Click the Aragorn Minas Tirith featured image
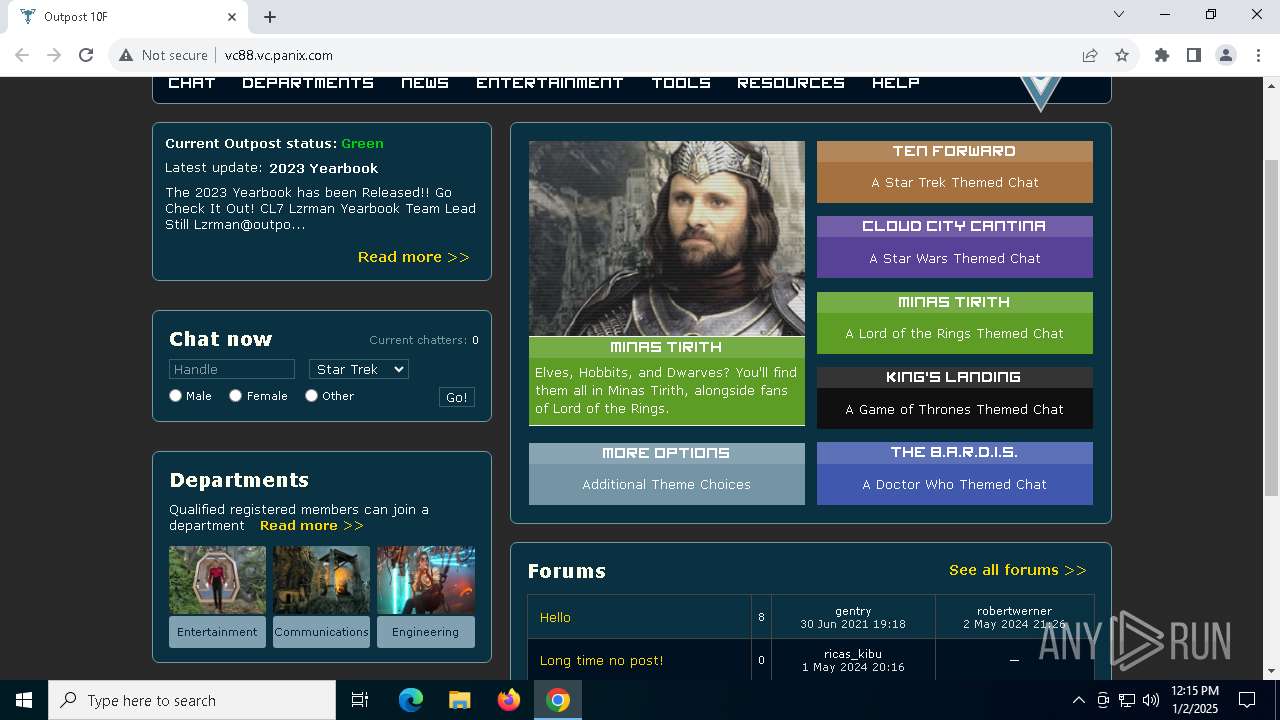 point(667,238)
